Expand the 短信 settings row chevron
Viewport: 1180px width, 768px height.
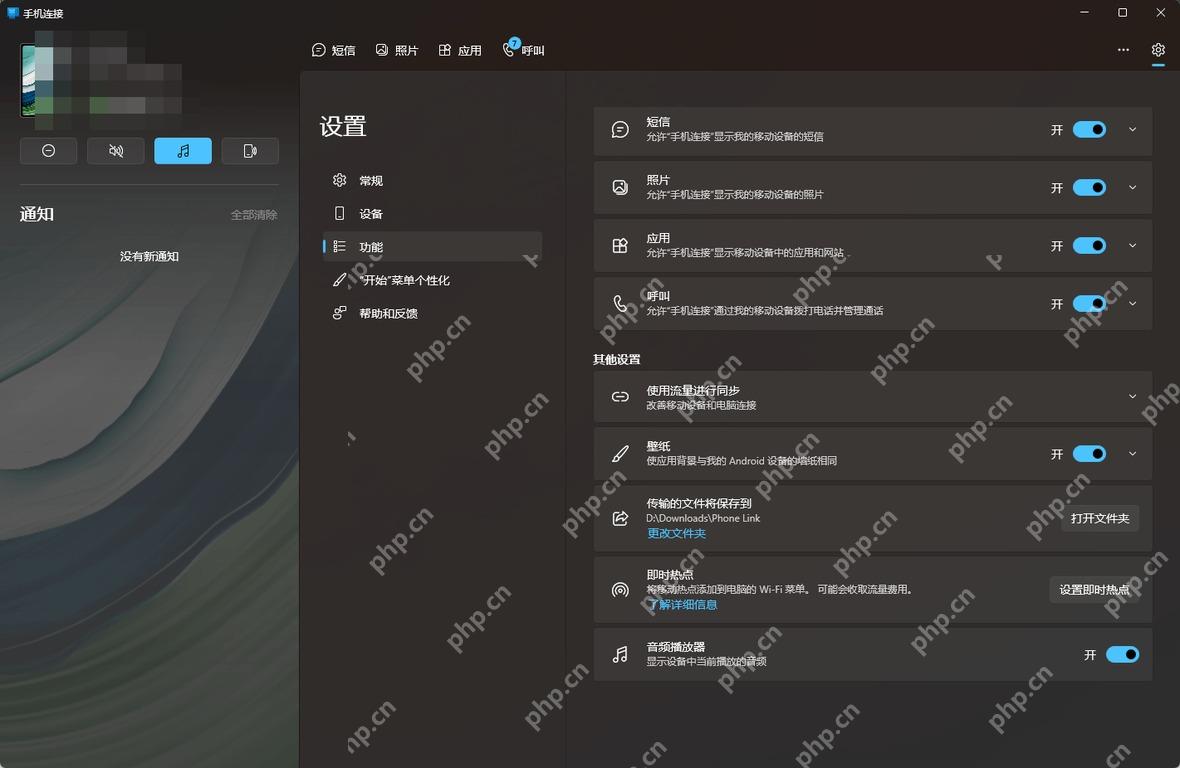[1133, 129]
